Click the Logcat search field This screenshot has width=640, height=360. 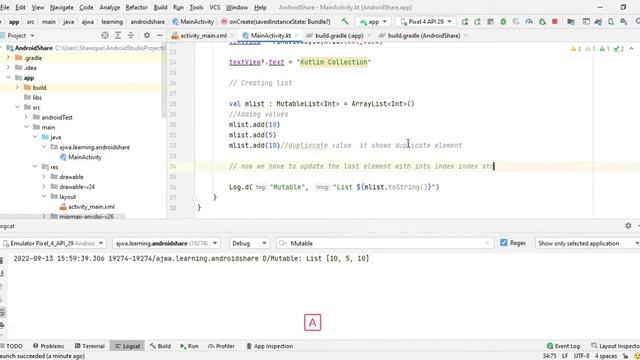(384, 243)
